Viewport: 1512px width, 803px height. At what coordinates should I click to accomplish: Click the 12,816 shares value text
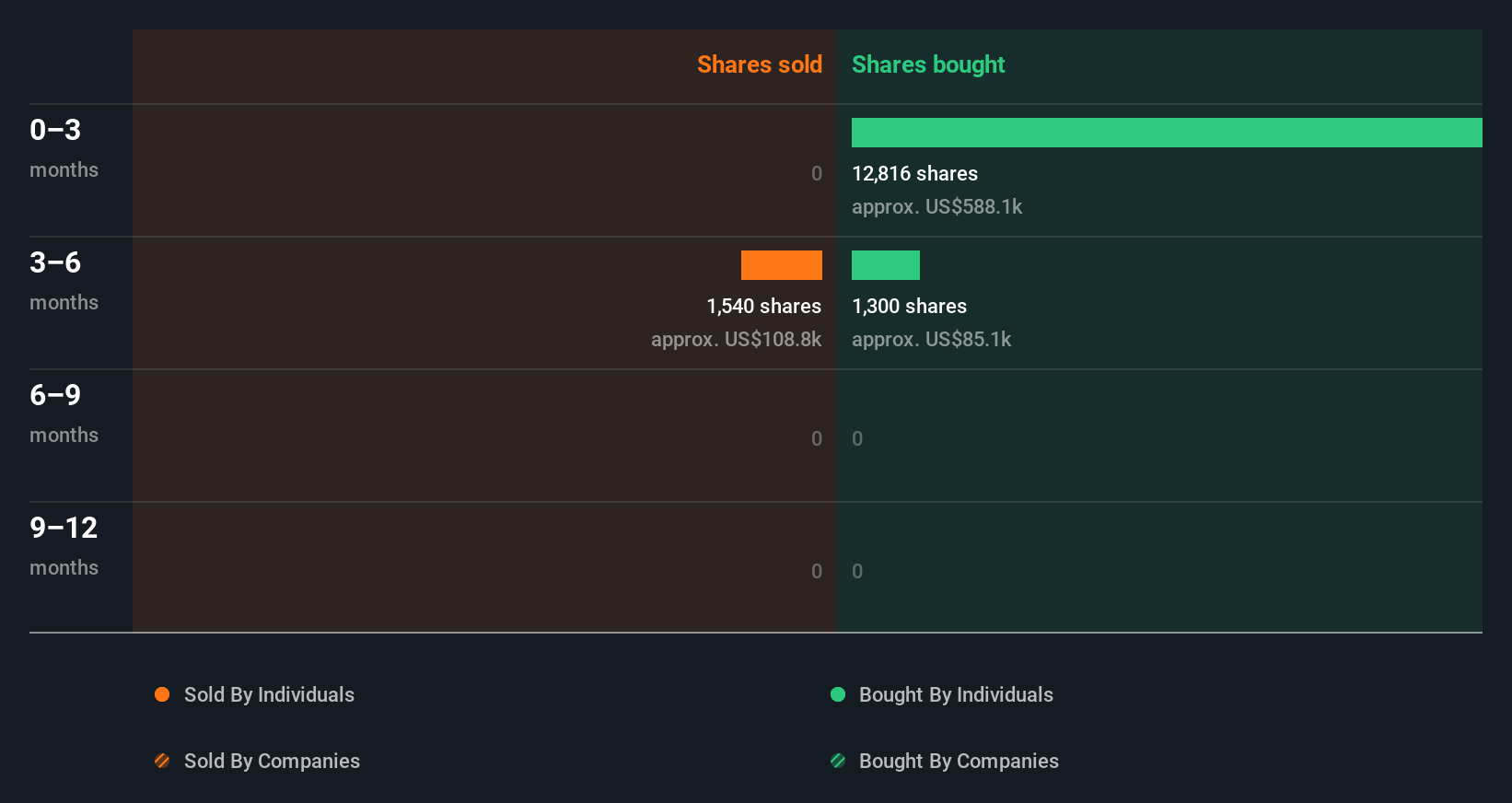914,173
